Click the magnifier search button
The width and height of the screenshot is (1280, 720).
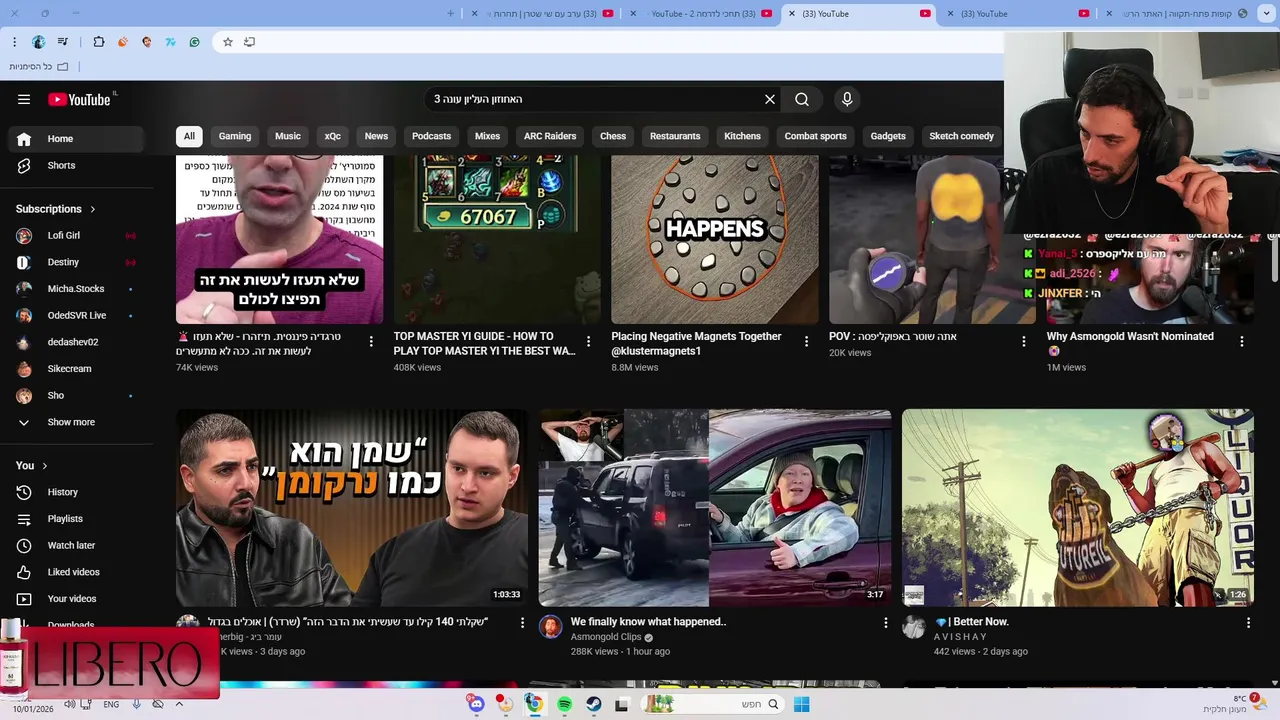tap(802, 99)
